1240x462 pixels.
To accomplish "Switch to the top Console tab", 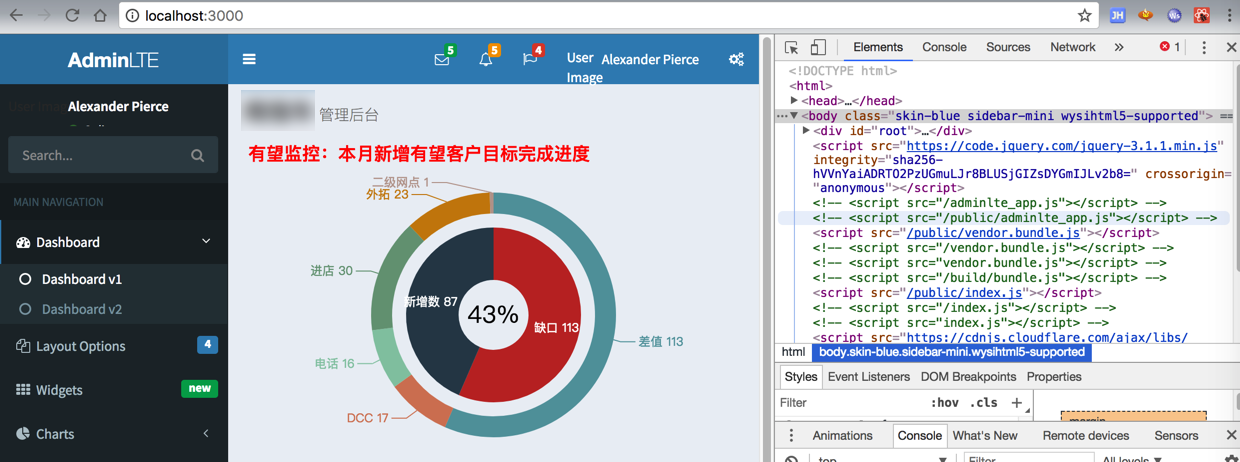I will tap(944, 47).
